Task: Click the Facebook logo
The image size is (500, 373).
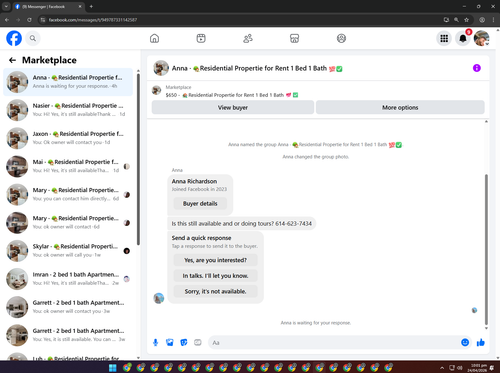Action: point(14,38)
